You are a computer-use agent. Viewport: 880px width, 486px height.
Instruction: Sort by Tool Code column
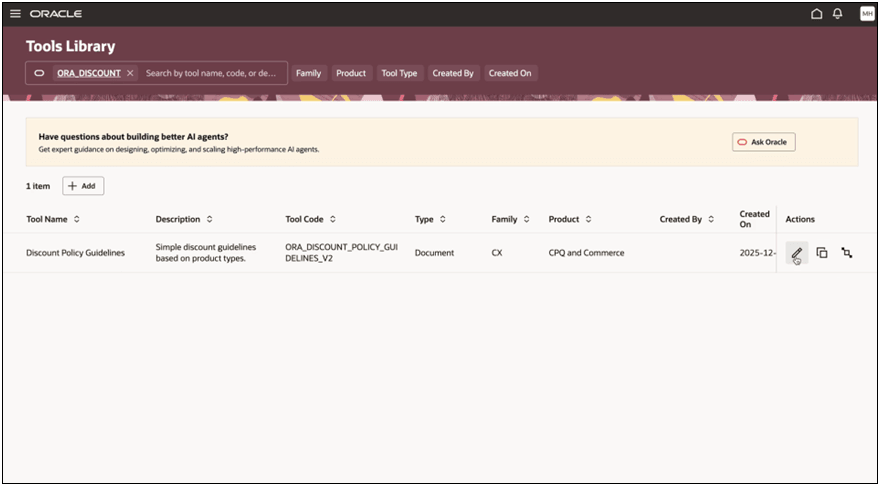333,219
